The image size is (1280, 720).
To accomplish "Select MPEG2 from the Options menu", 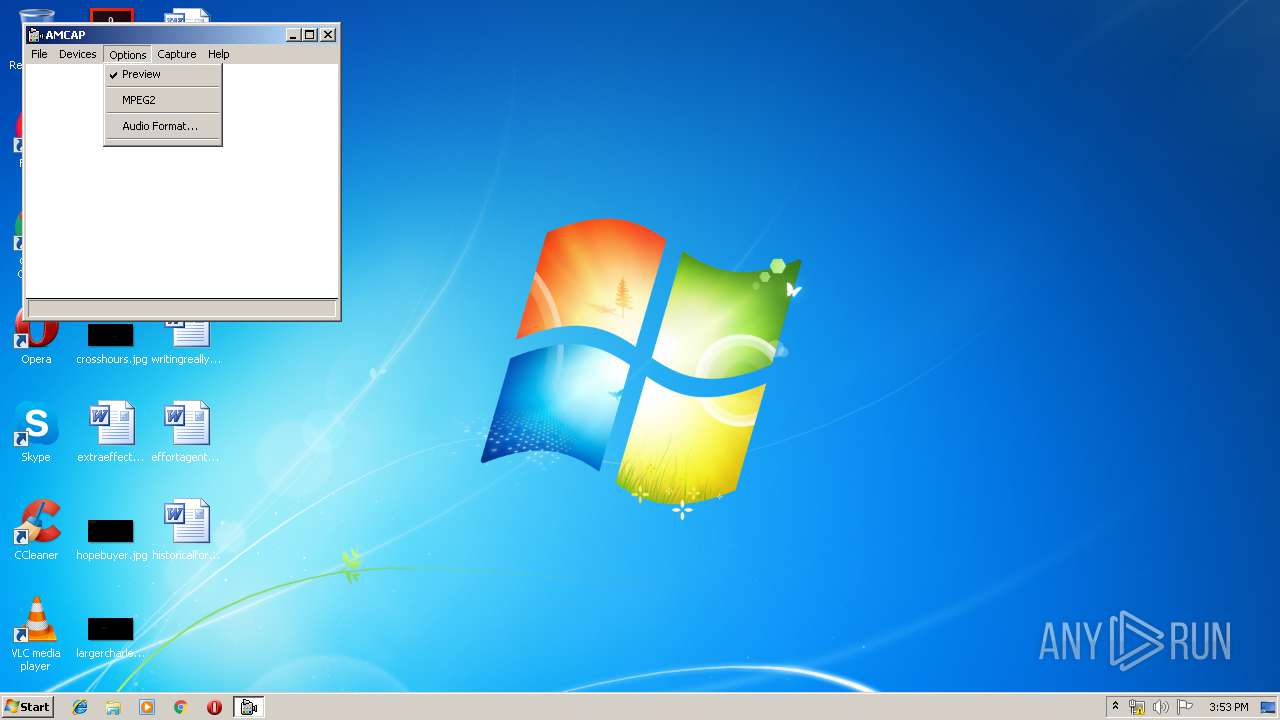I will pos(162,100).
